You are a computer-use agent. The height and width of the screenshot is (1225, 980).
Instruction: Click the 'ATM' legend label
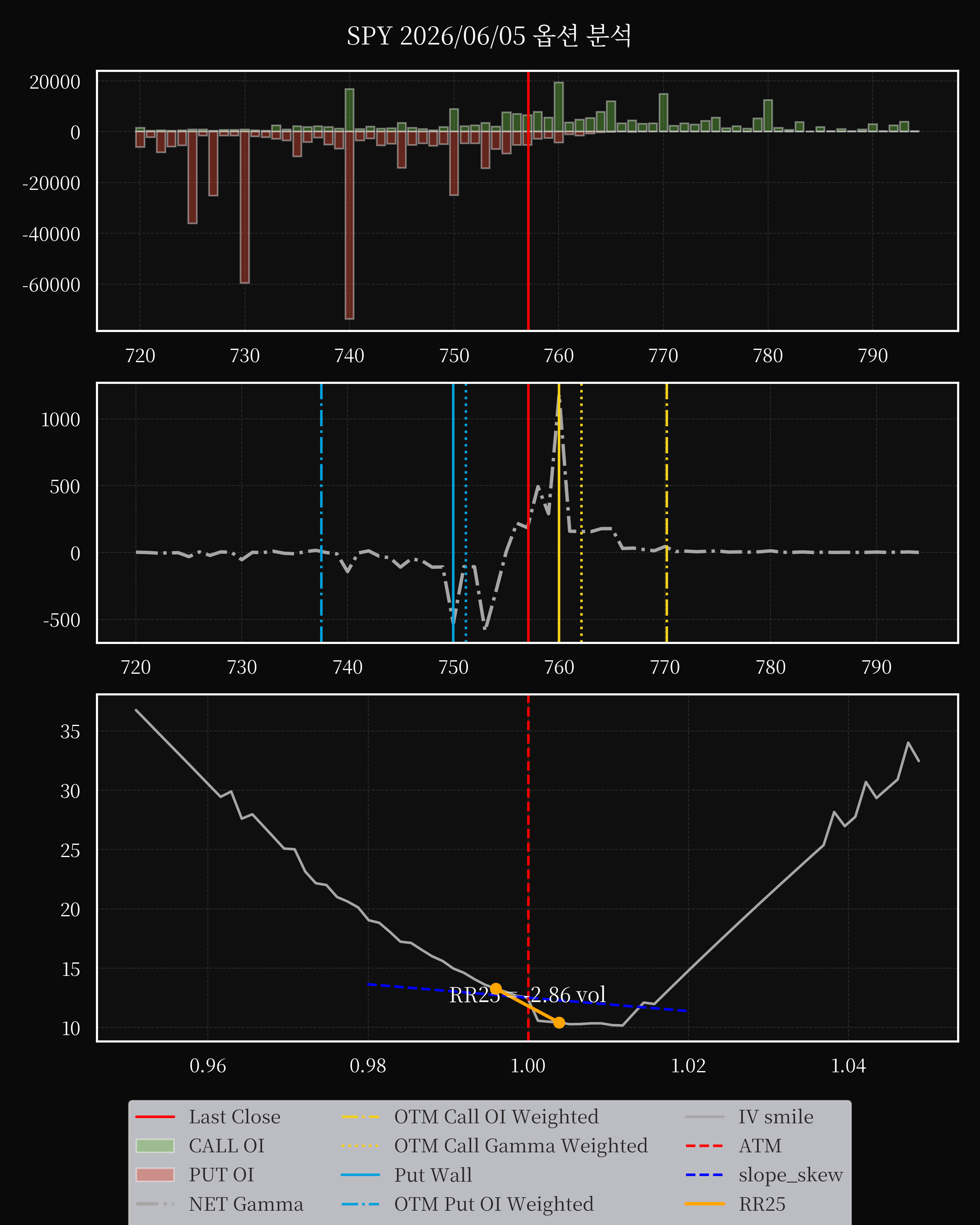tap(759, 1146)
